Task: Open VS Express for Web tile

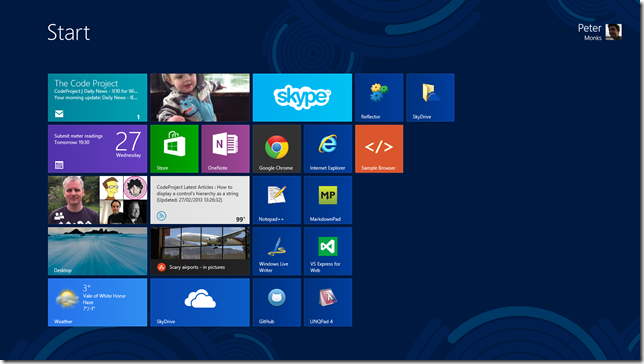Action: [328, 251]
